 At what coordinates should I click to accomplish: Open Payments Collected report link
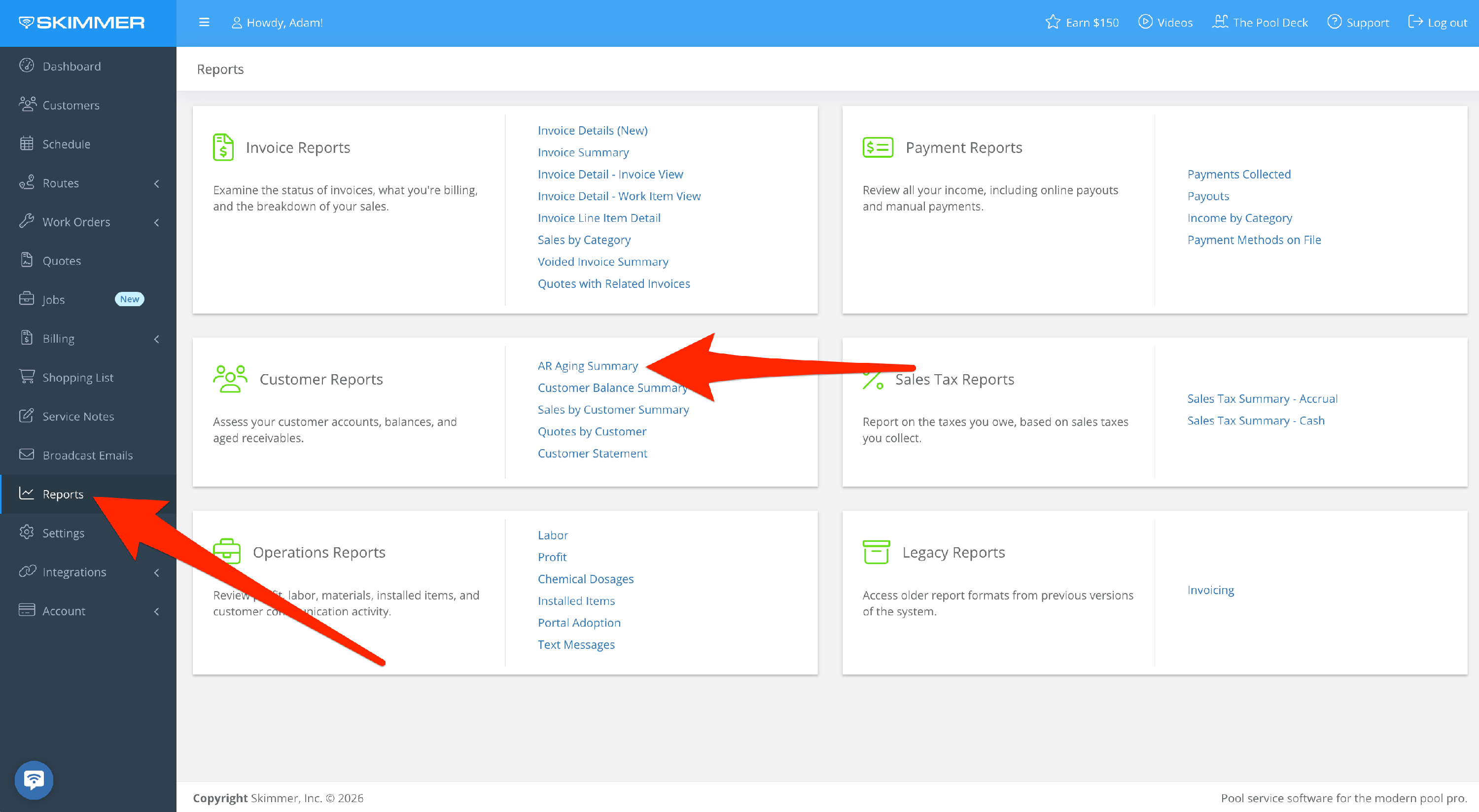pos(1238,174)
